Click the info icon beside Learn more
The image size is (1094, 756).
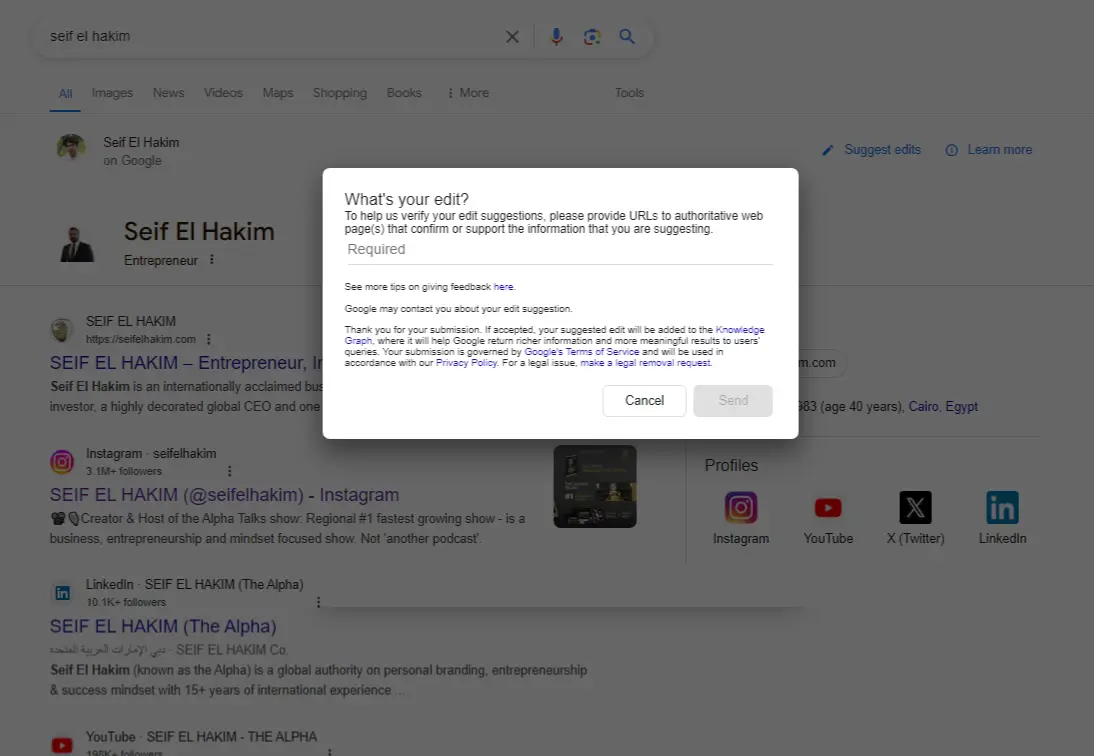pyautogui.click(x=952, y=150)
